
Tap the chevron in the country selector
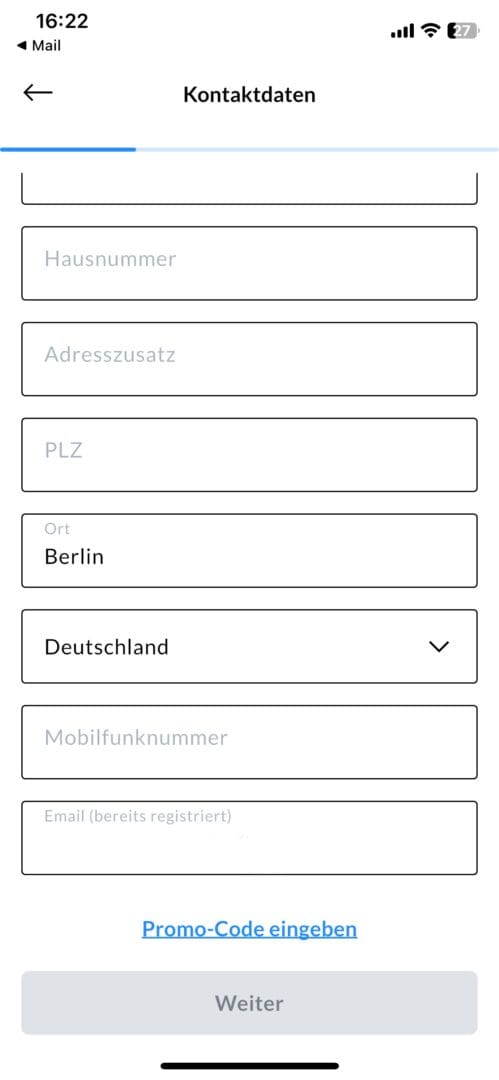click(438, 647)
